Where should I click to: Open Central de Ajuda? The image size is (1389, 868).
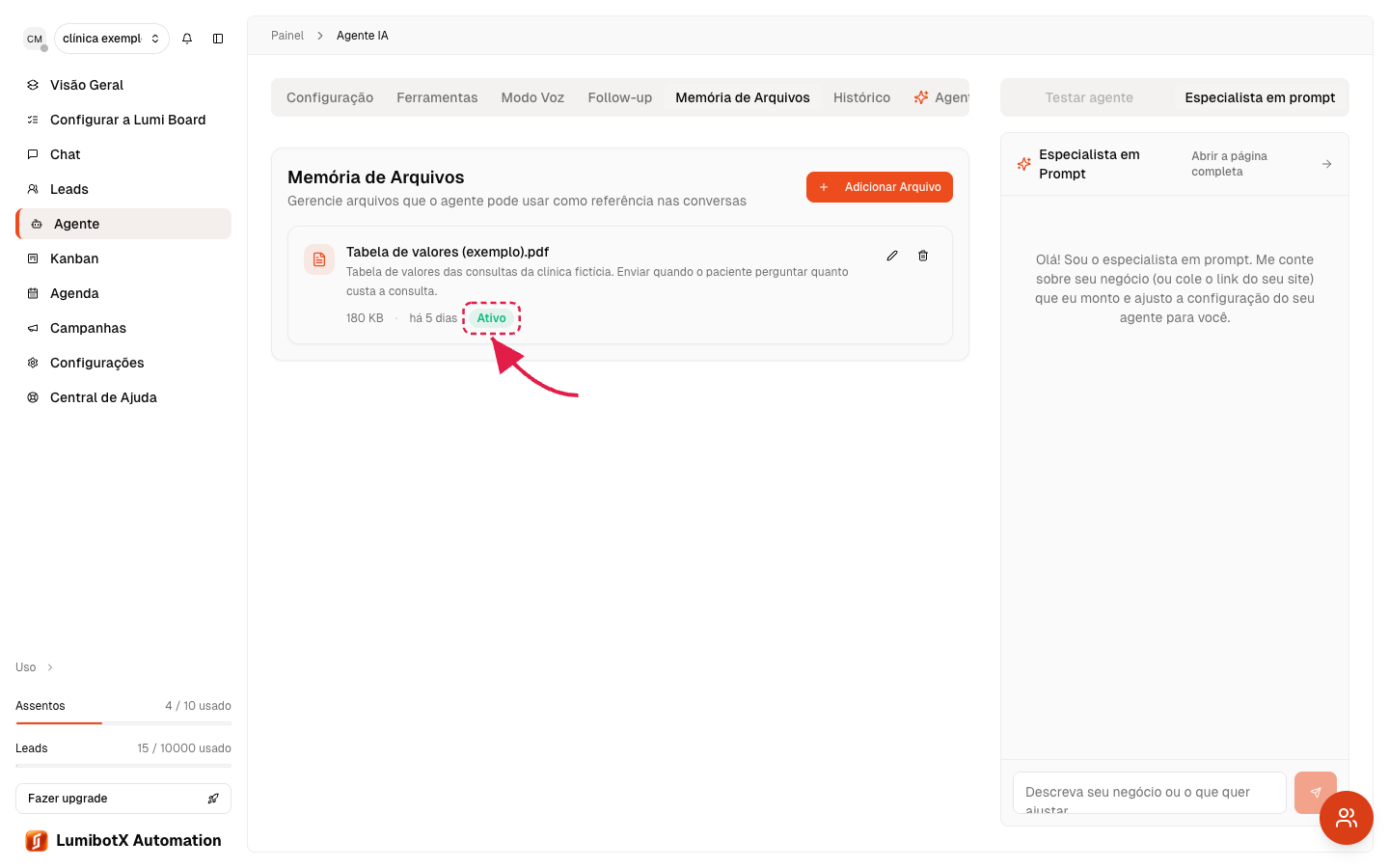123,397
